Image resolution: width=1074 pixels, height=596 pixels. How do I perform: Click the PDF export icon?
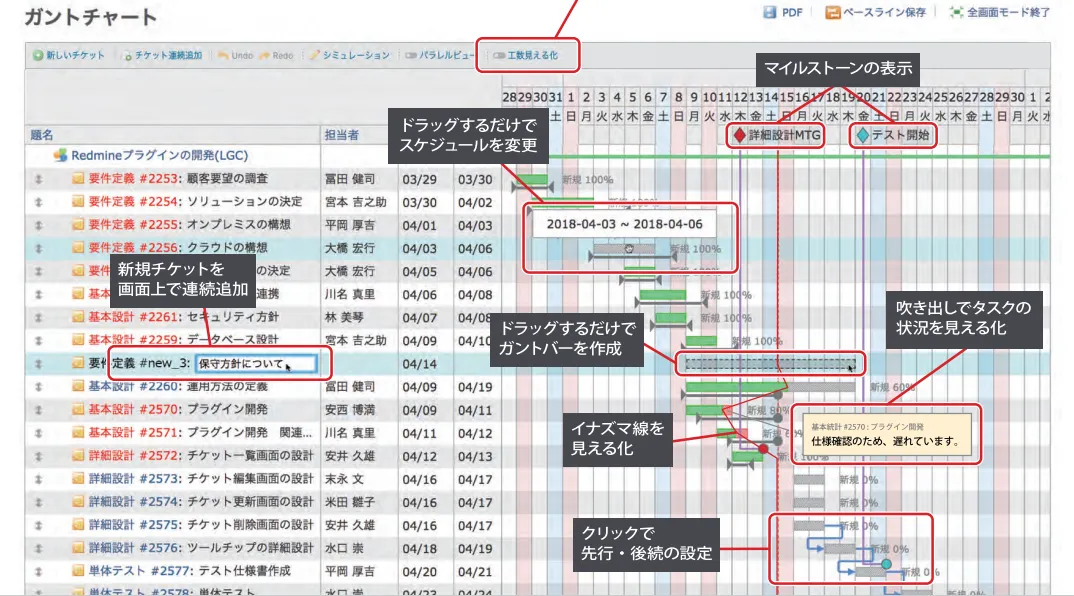[770, 12]
